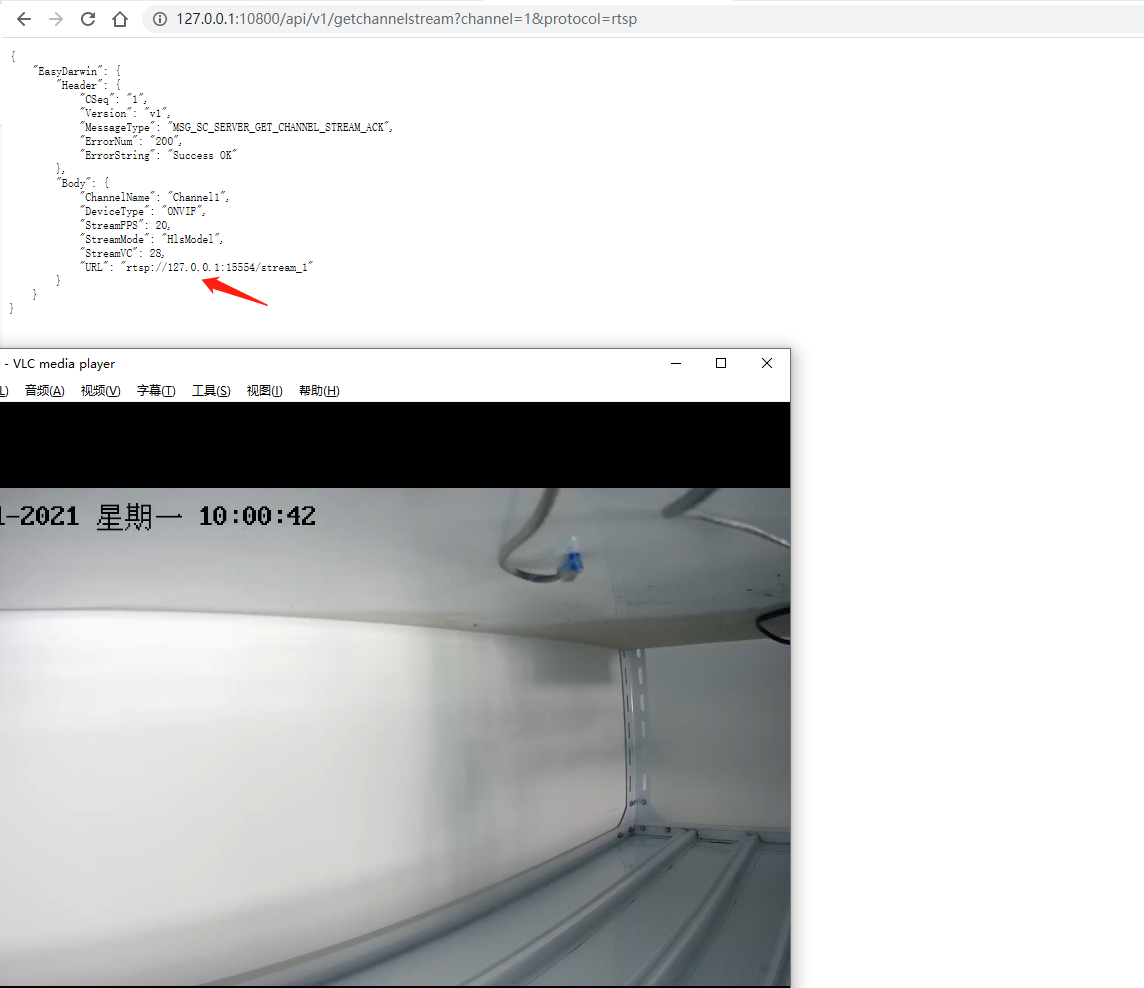The image size is (1144, 988).
Task: Select the MessageType value text
Action: coord(279,128)
